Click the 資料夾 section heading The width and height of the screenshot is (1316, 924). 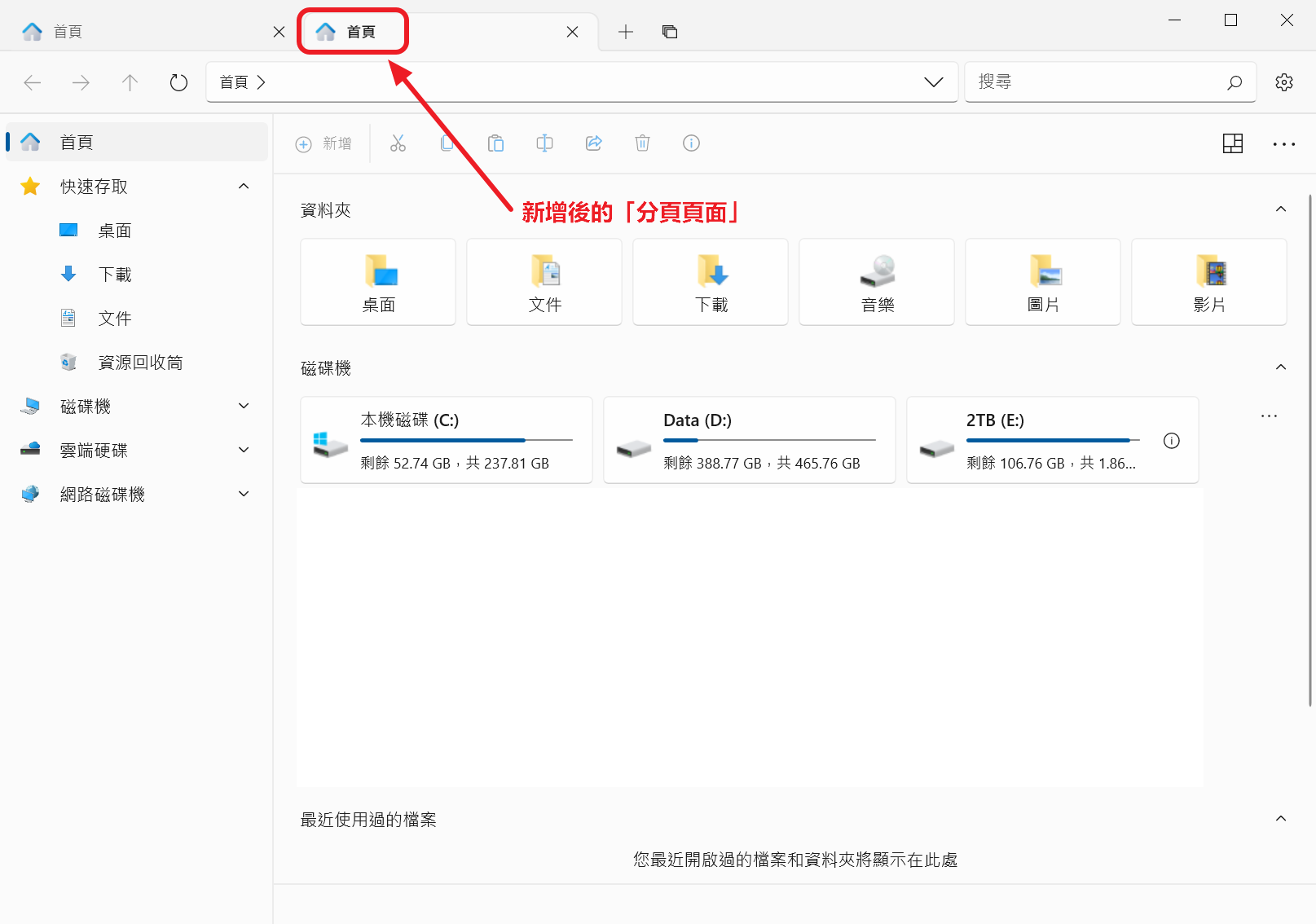(x=326, y=210)
